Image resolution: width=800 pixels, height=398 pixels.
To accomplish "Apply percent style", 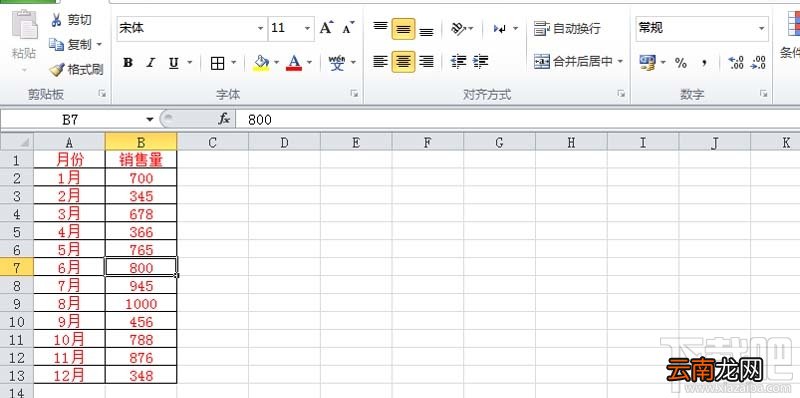I will pyautogui.click(x=681, y=63).
